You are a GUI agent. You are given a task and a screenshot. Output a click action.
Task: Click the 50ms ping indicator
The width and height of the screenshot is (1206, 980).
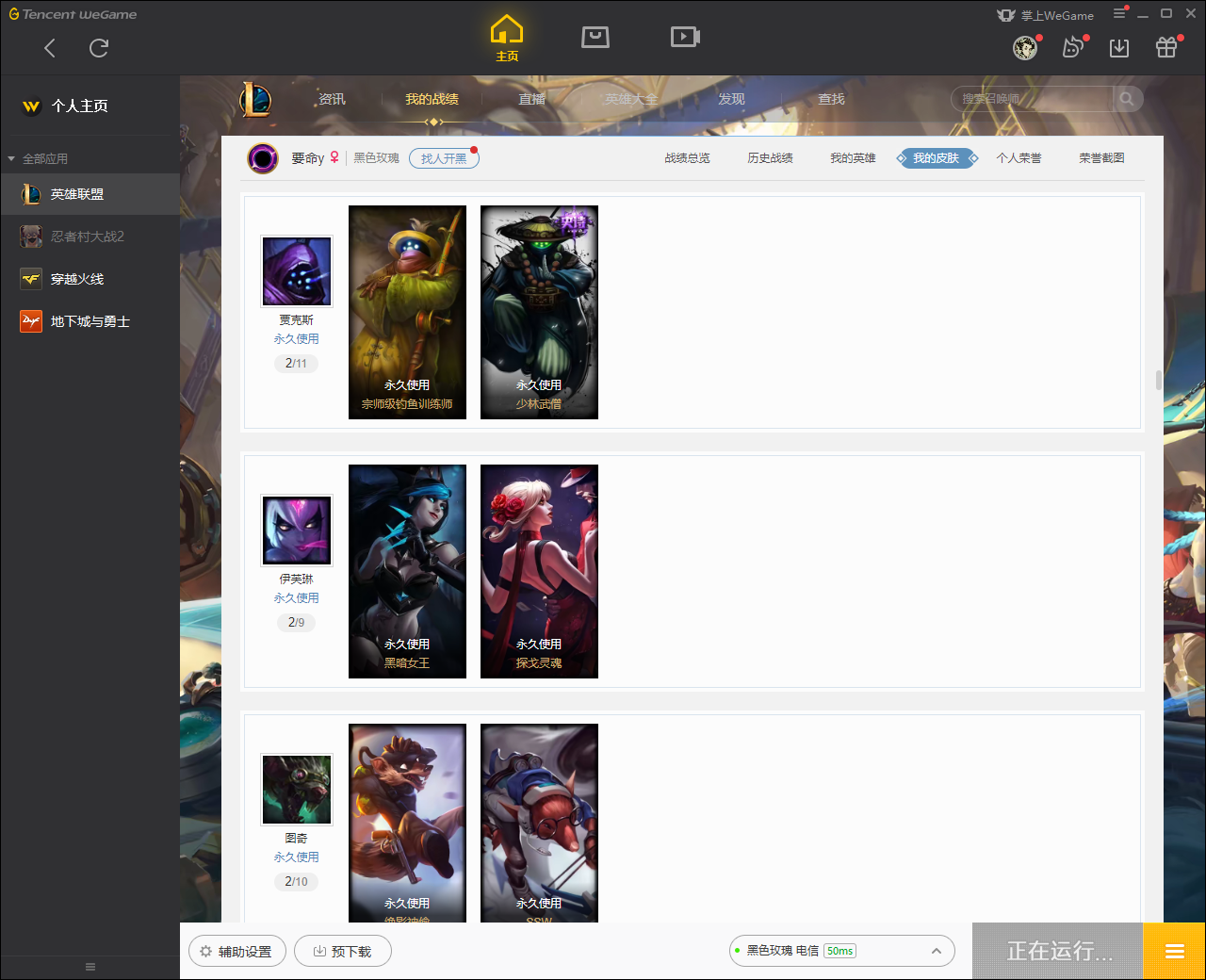click(x=839, y=951)
